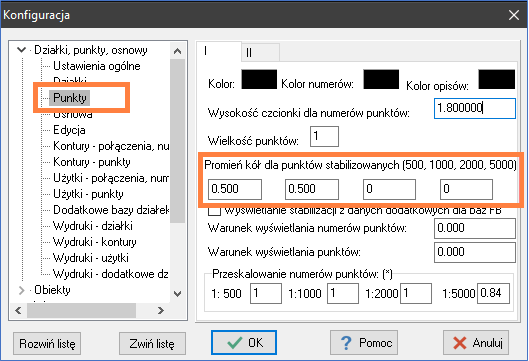Focus the 1:500 scaling field
529x361 pixels.
click(x=266, y=294)
